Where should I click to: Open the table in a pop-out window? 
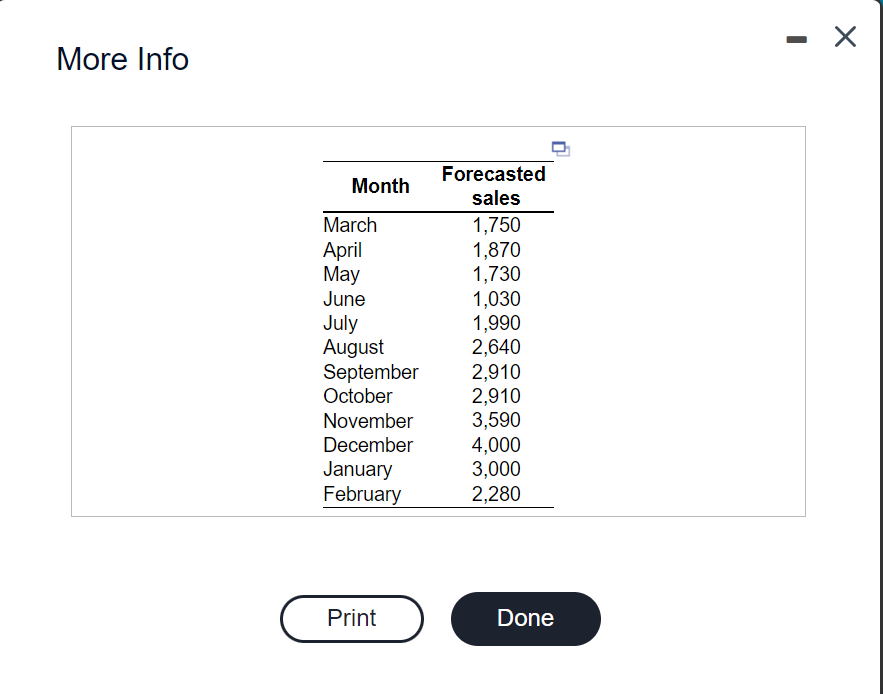point(560,148)
